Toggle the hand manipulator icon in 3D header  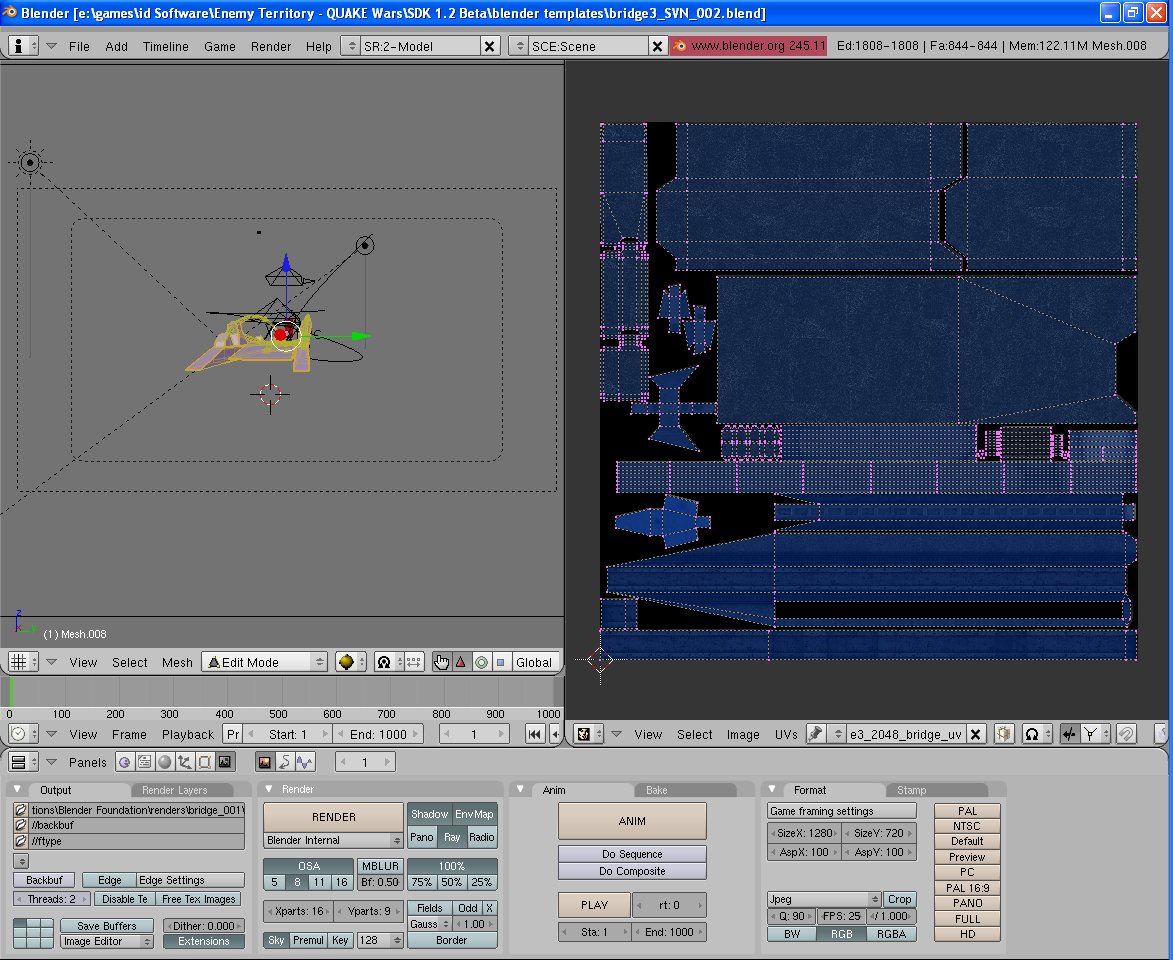pyautogui.click(x=442, y=662)
